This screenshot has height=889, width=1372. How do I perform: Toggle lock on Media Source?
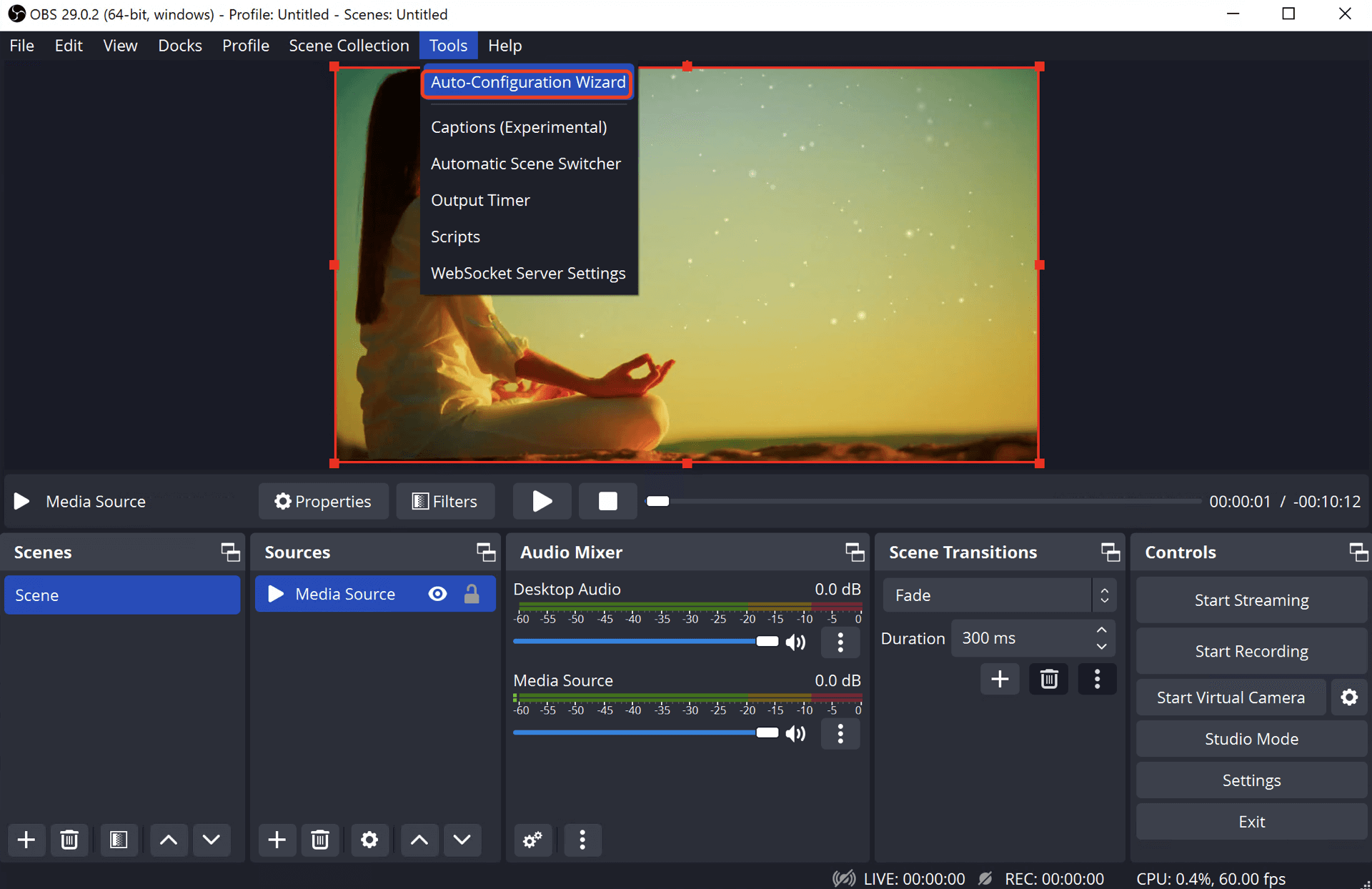(x=472, y=594)
